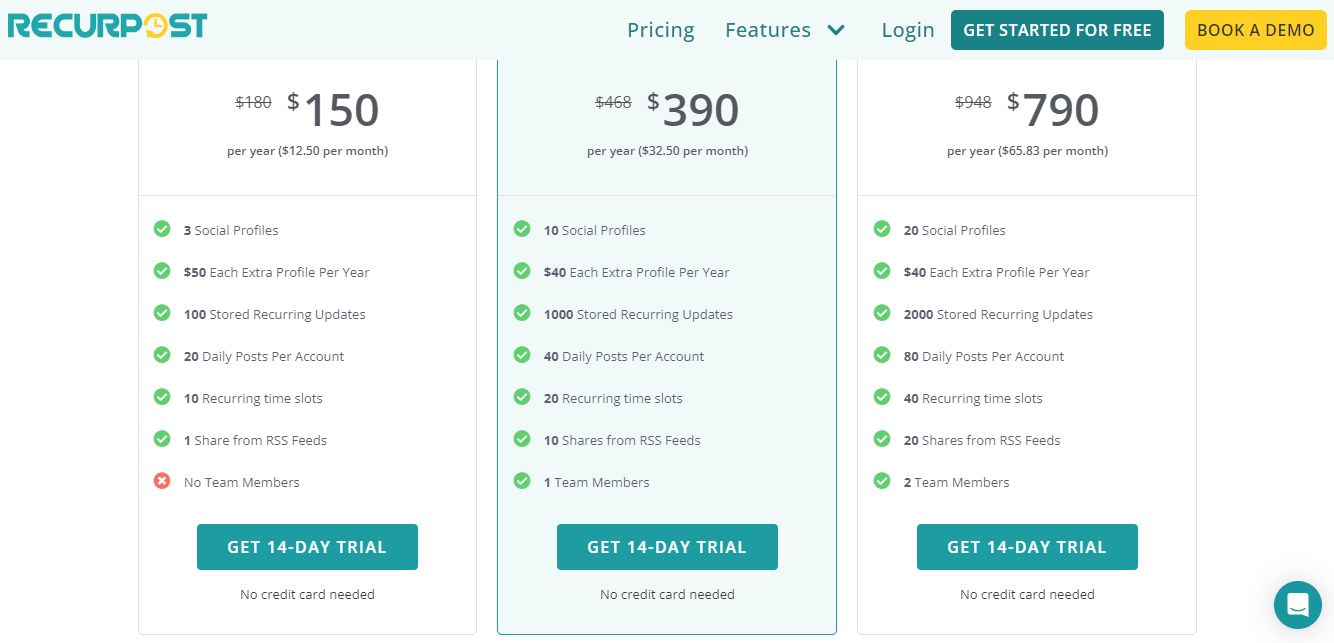Start 14-day trial for the $790 plan

[x=1027, y=547]
